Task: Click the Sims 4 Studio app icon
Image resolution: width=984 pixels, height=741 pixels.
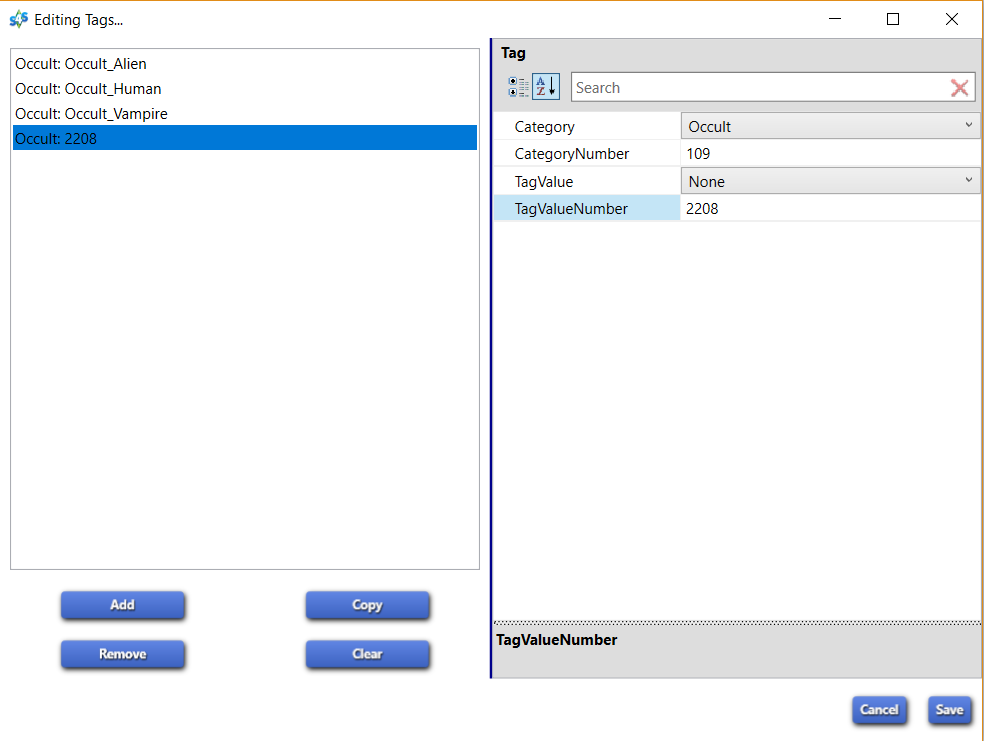Action: [19, 19]
